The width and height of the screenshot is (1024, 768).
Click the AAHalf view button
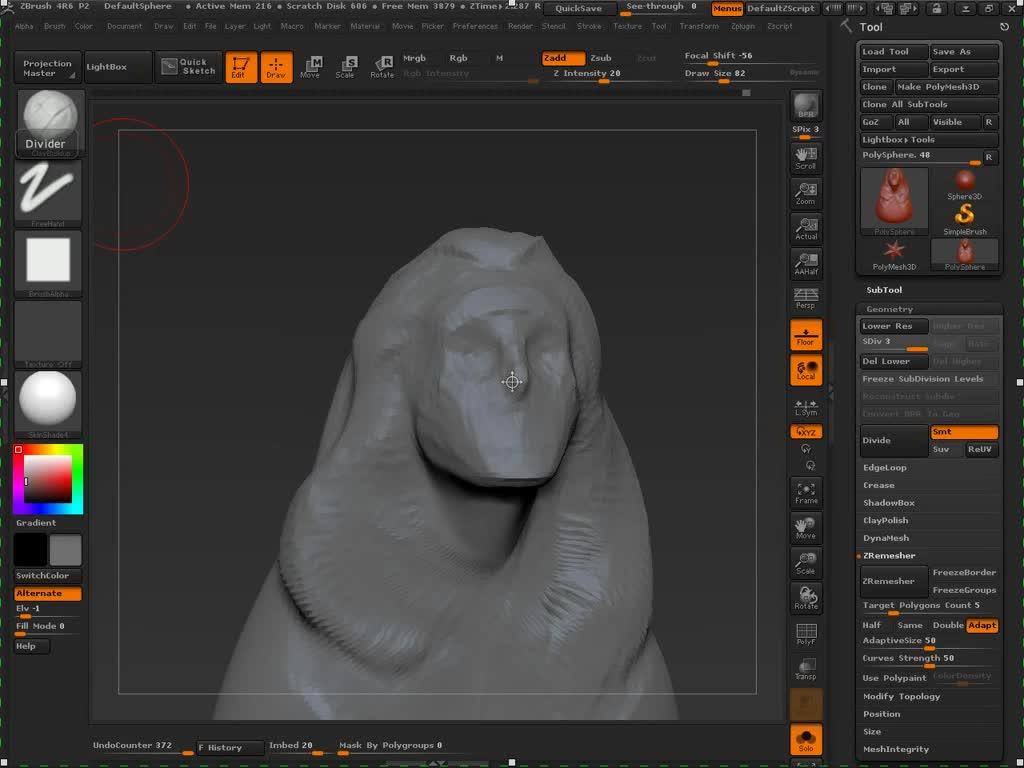point(806,264)
